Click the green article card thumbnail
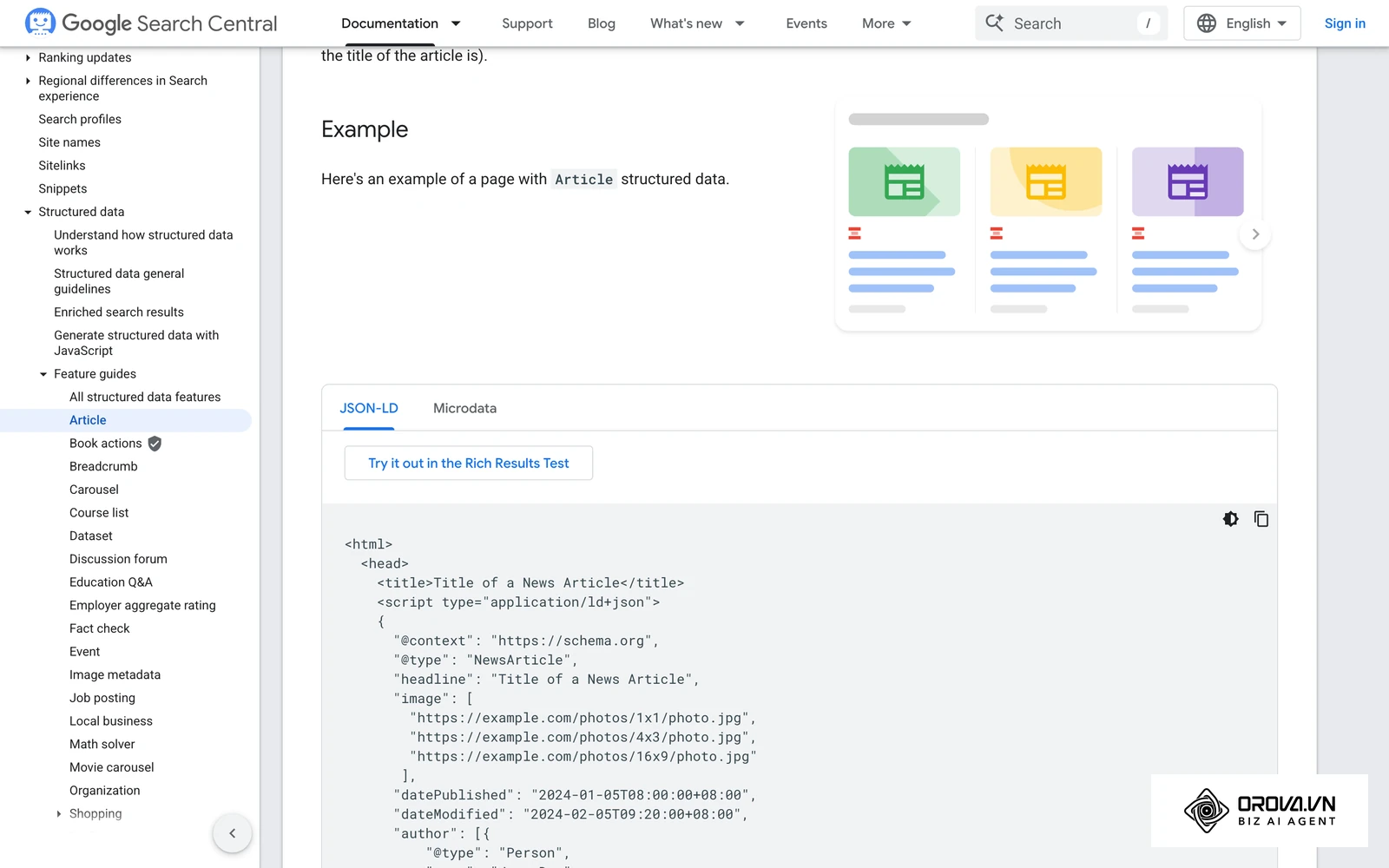The width and height of the screenshot is (1389, 868). (904, 181)
